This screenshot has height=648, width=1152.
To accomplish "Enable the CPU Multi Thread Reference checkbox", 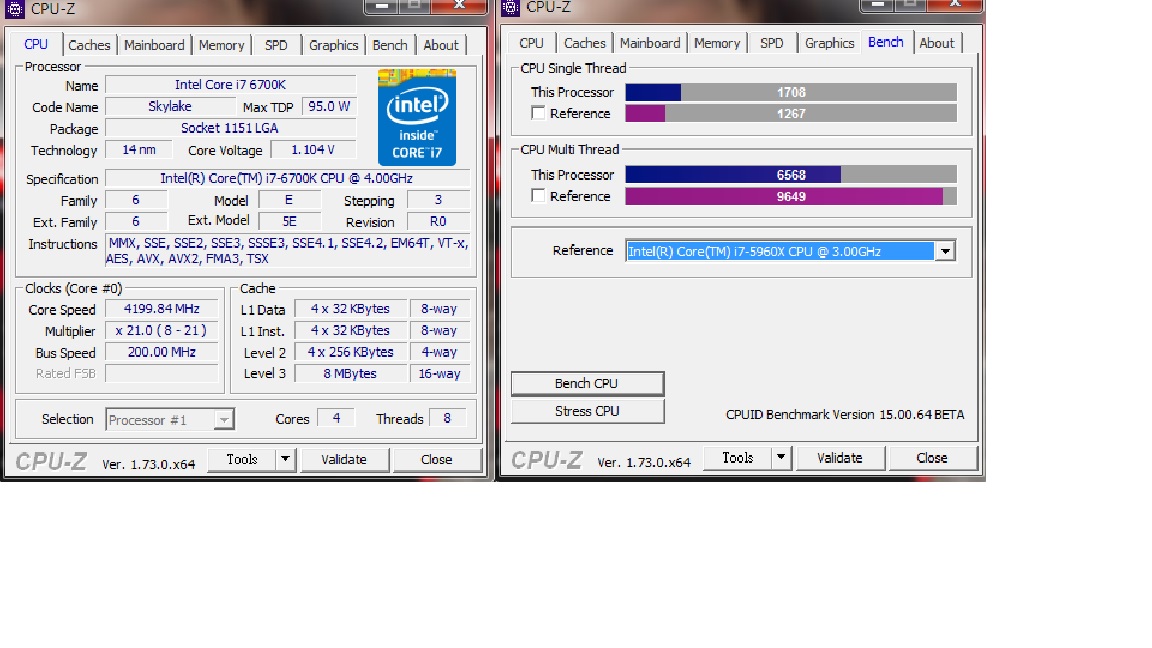I will [x=539, y=196].
